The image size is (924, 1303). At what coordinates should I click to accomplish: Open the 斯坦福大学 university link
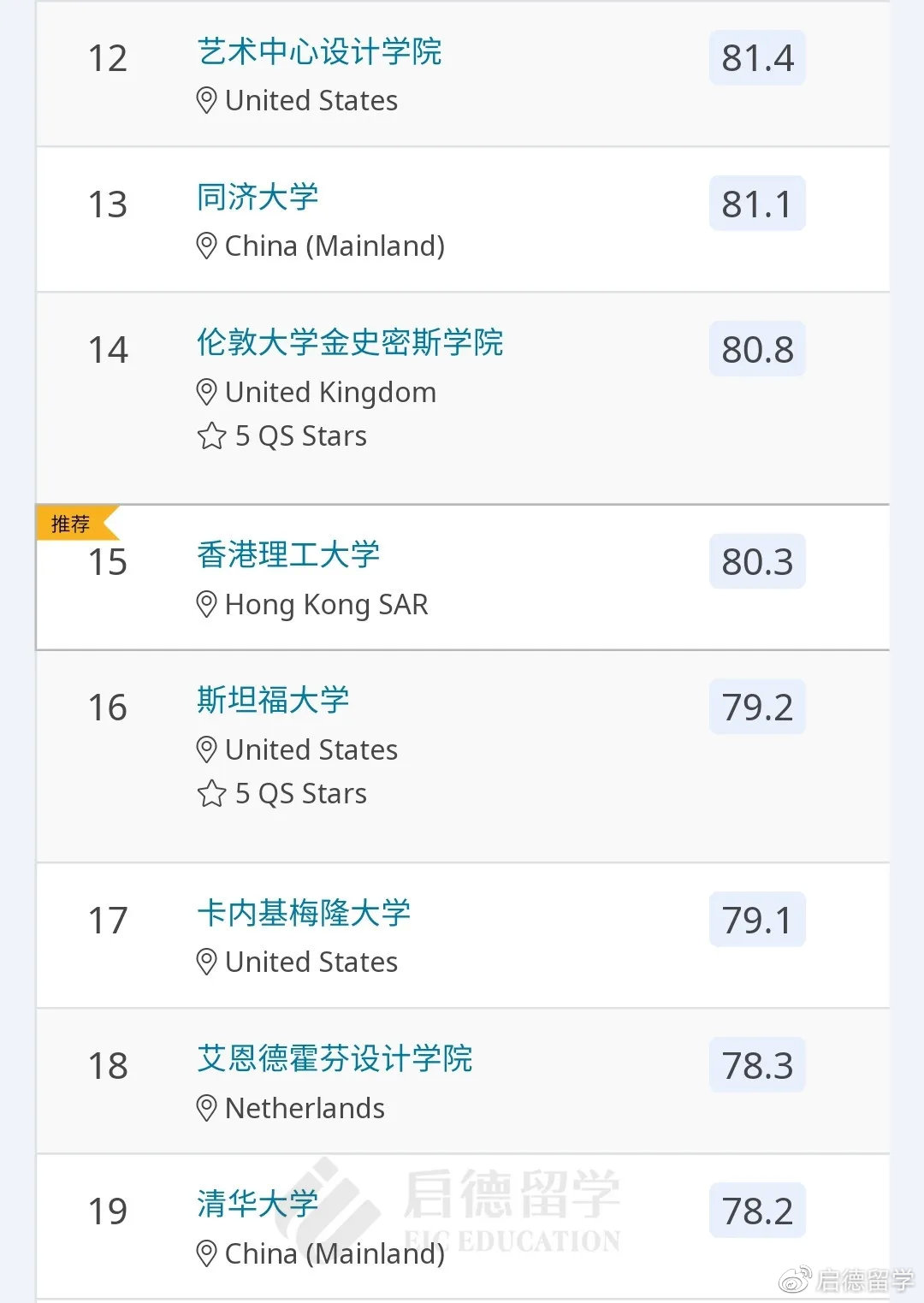(x=273, y=701)
